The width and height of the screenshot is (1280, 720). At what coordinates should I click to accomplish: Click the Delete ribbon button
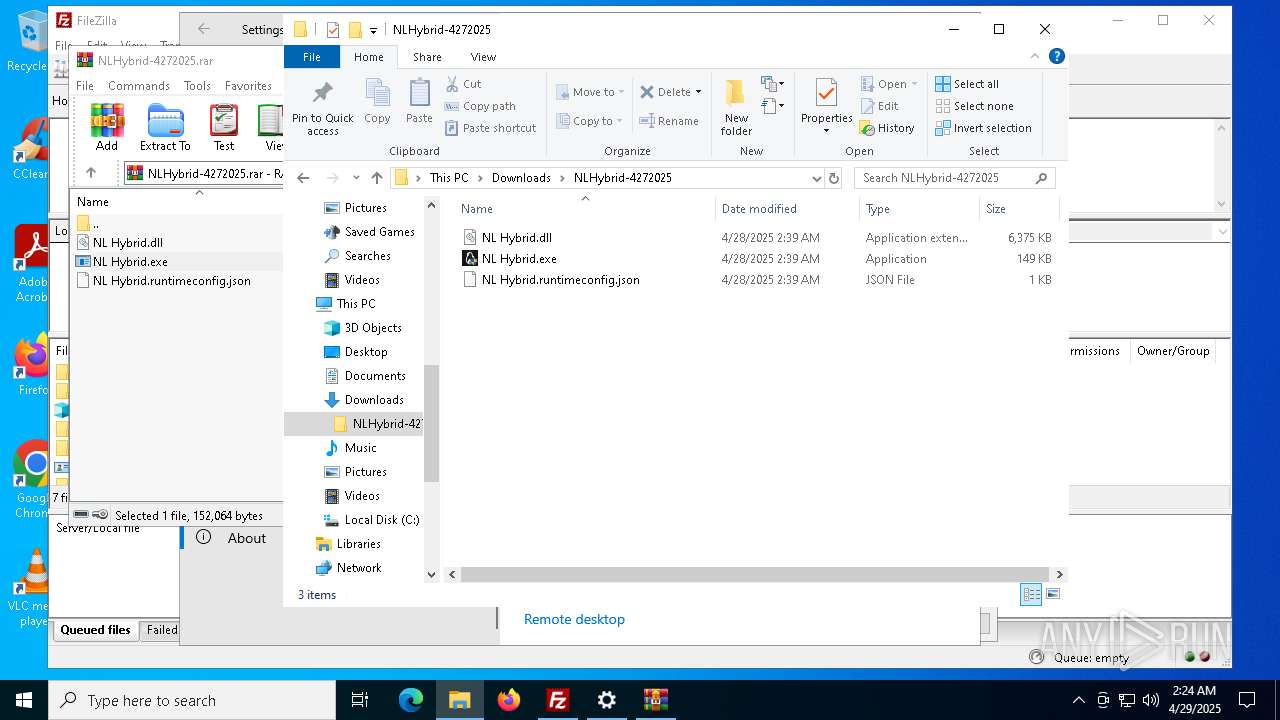[665, 92]
